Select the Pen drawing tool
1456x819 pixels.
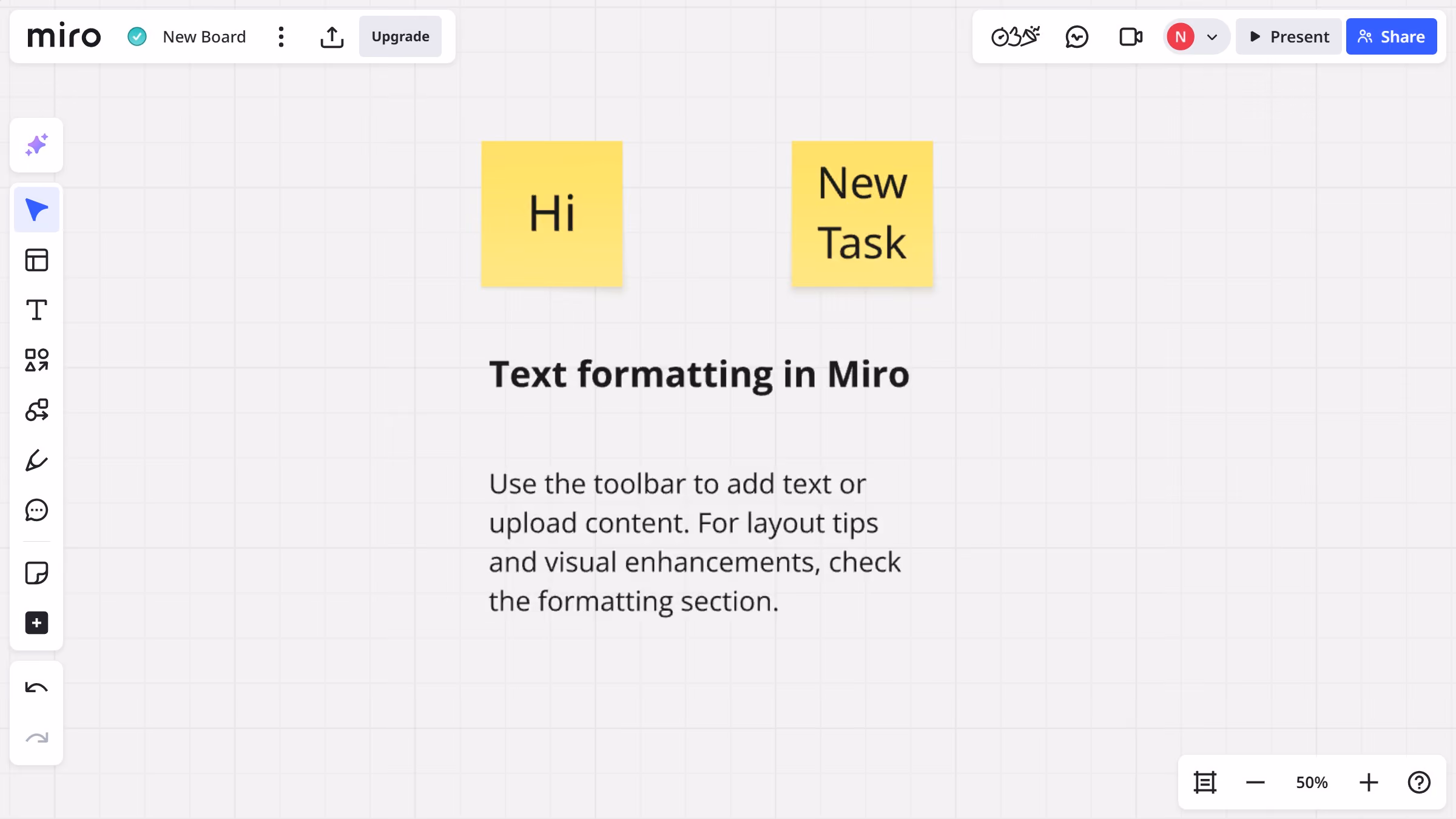tap(36, 460)
